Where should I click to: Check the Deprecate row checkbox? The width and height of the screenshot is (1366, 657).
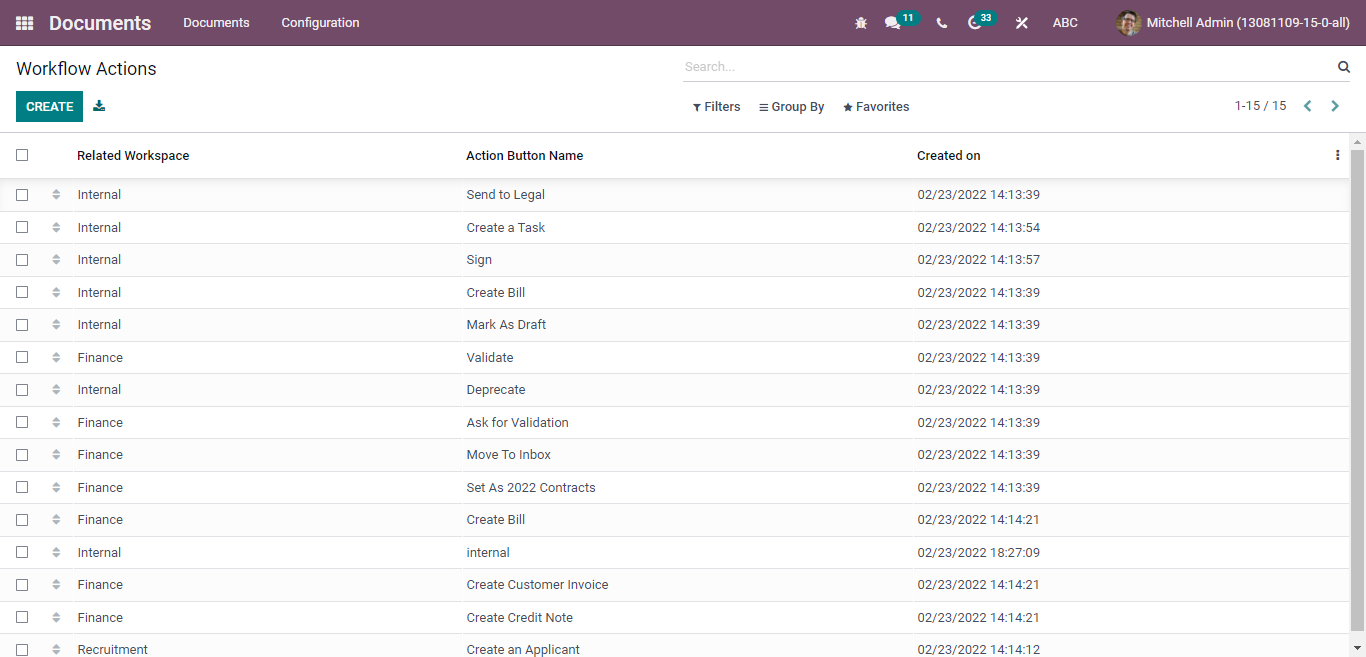pos(22,390)
